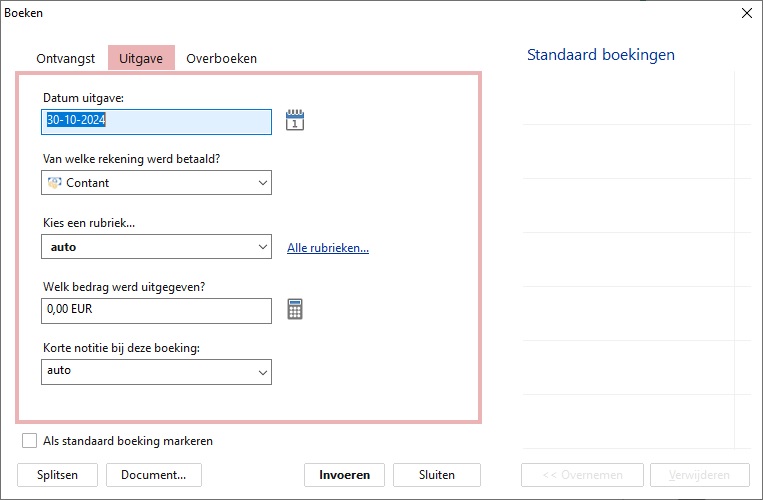Click the Splitsen button
Image resolution: width=763 pixels, height=500 pixels.
coord(58,475)
